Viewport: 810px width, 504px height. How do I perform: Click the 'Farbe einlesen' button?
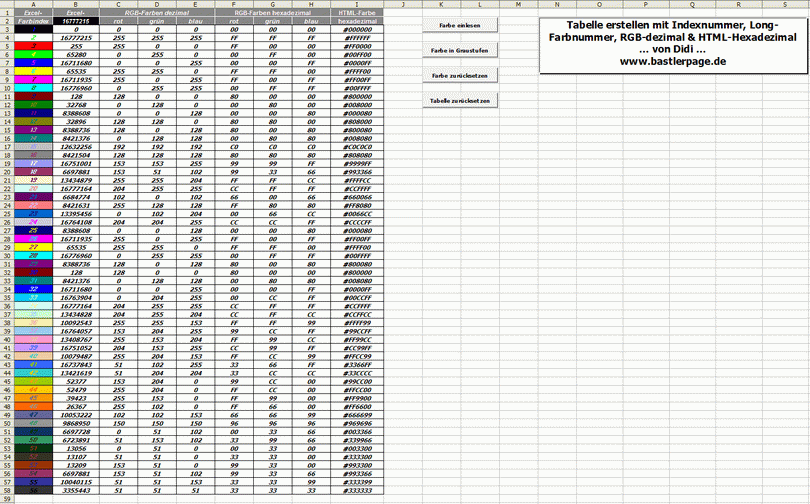[x=460, y=25]
